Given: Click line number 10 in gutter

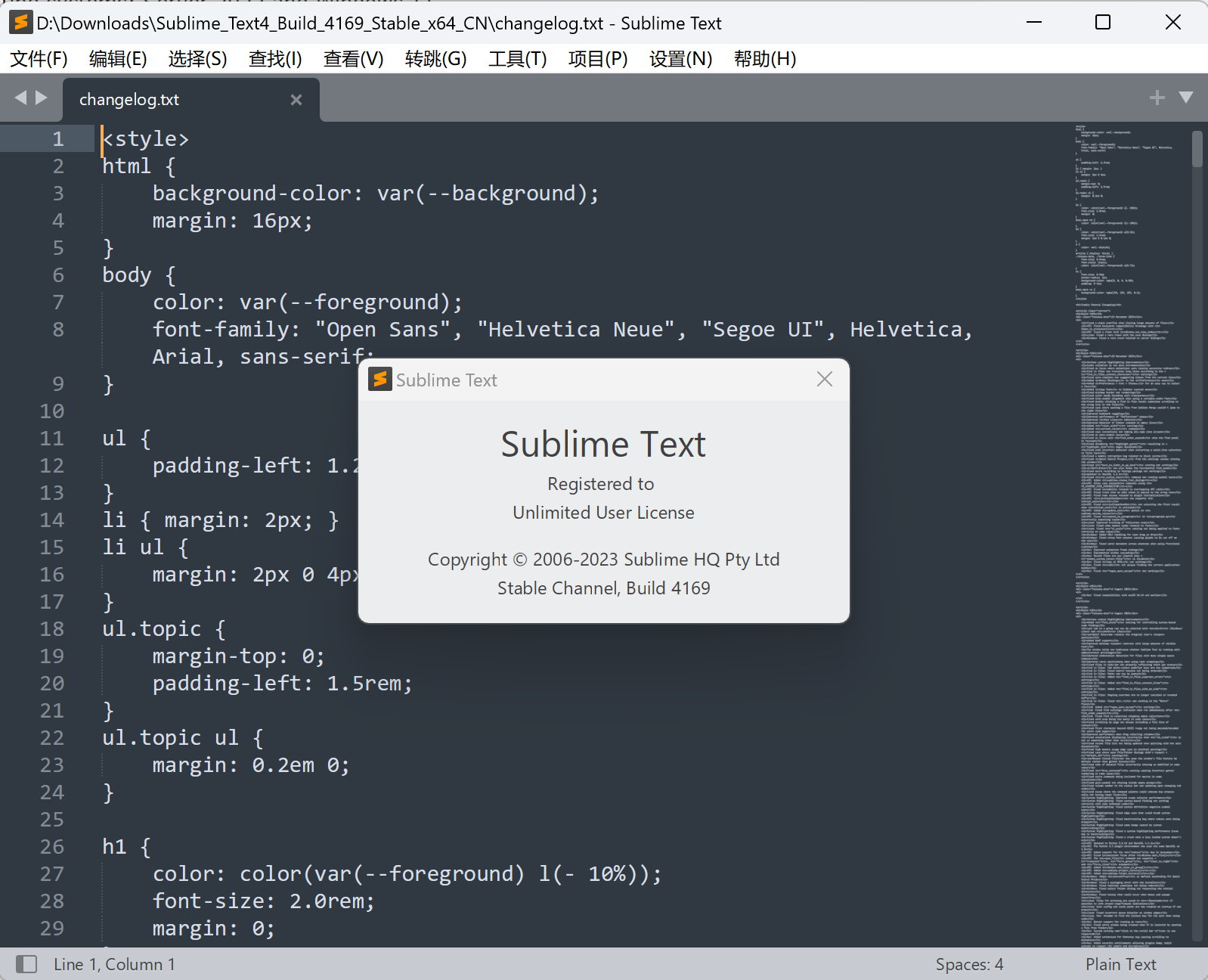Looking at the screenshot, I should [51, 411].
